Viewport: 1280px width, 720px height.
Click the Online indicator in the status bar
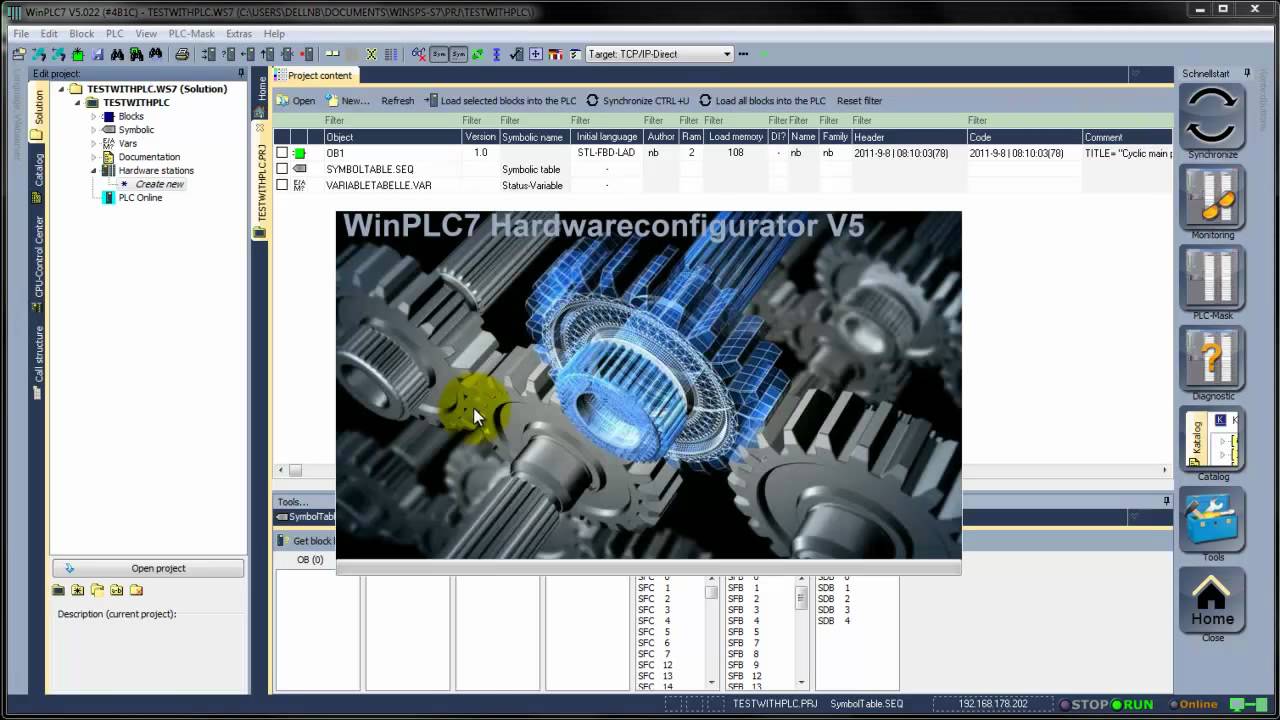(x=1194, y=704)
